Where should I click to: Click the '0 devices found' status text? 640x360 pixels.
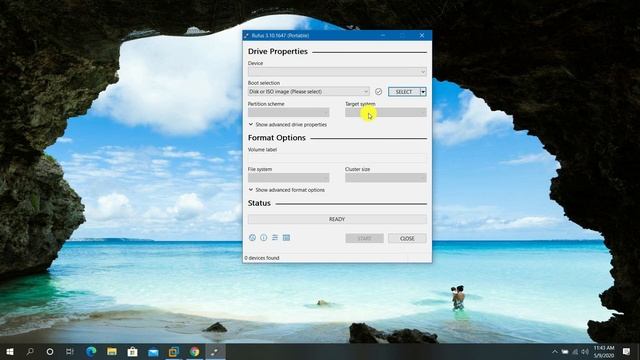click(x=262, y=258)
